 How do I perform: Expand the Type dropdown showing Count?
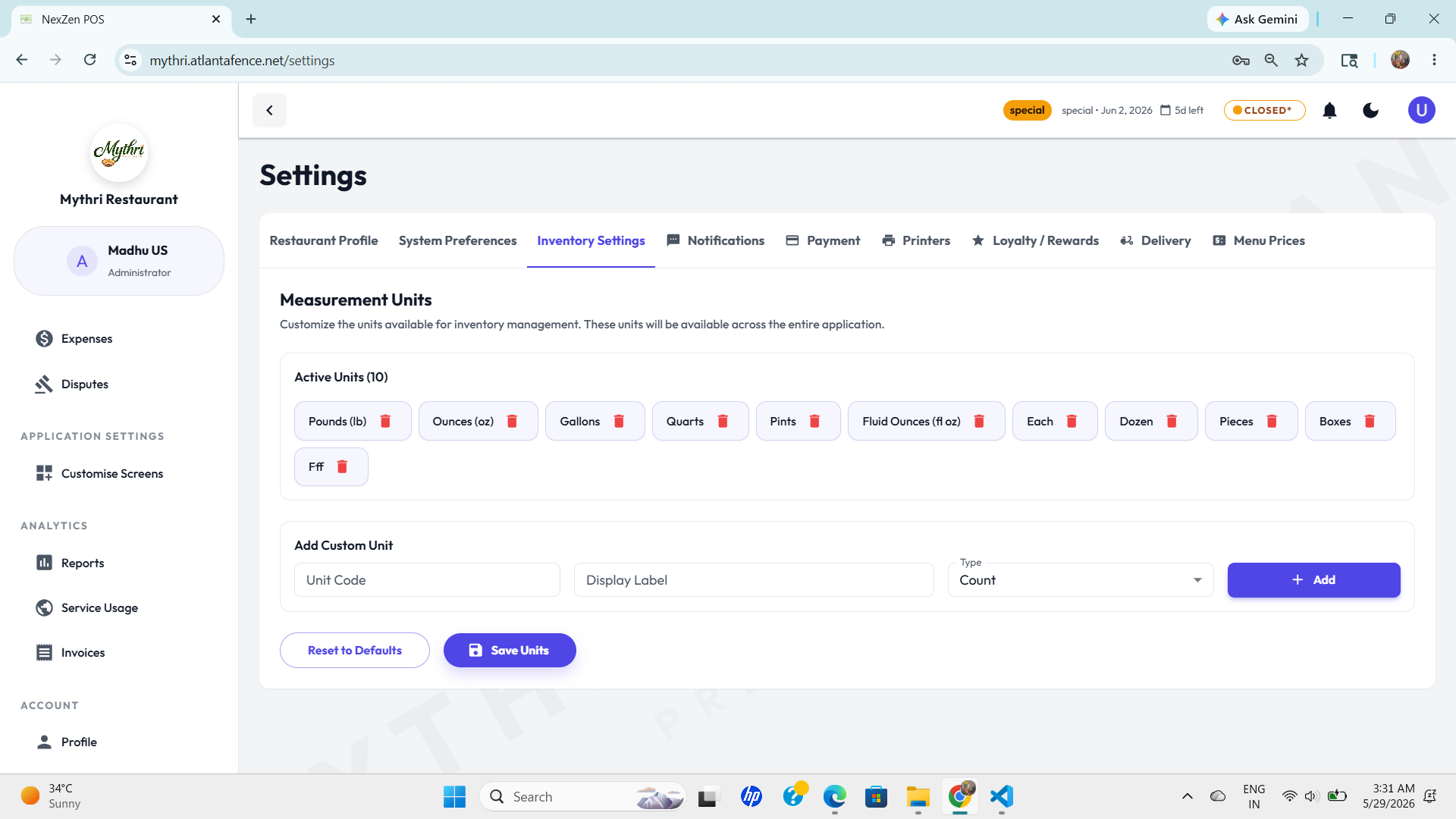[1081, 580]
